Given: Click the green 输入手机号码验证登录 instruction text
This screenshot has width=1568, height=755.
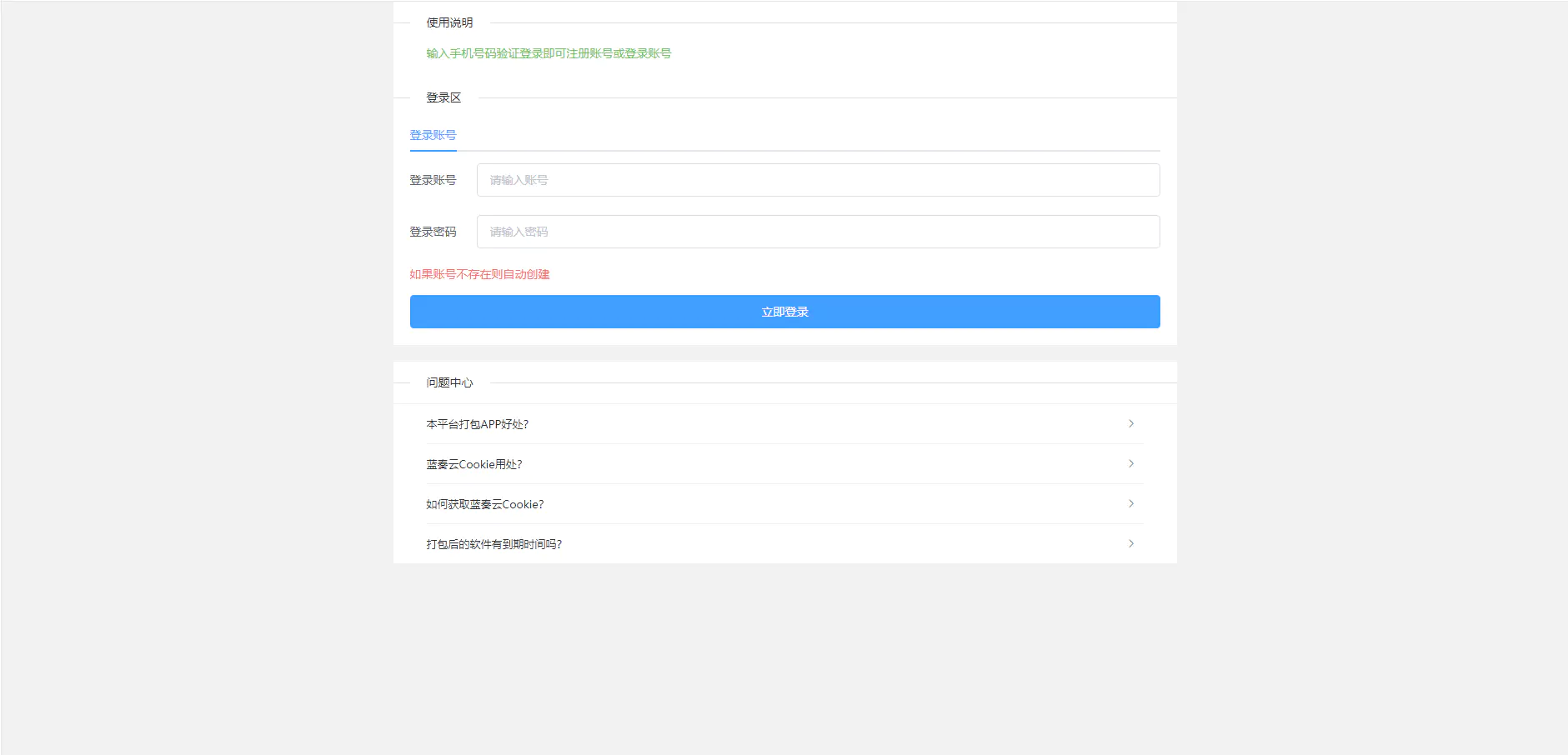Looking at the screenshot, I should (x=547, y=52).
